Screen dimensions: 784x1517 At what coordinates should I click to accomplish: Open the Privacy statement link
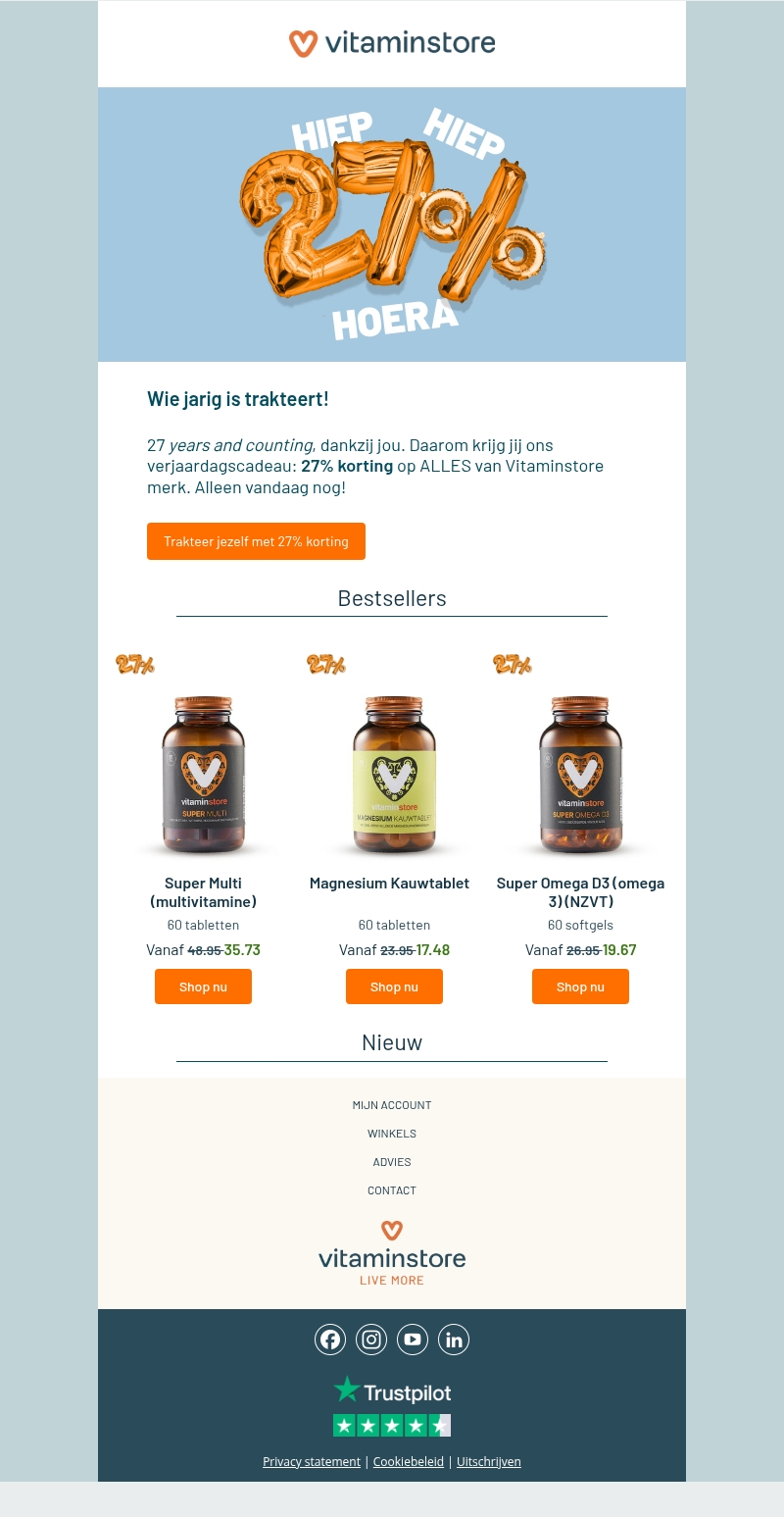click(x=312, y=1461)
